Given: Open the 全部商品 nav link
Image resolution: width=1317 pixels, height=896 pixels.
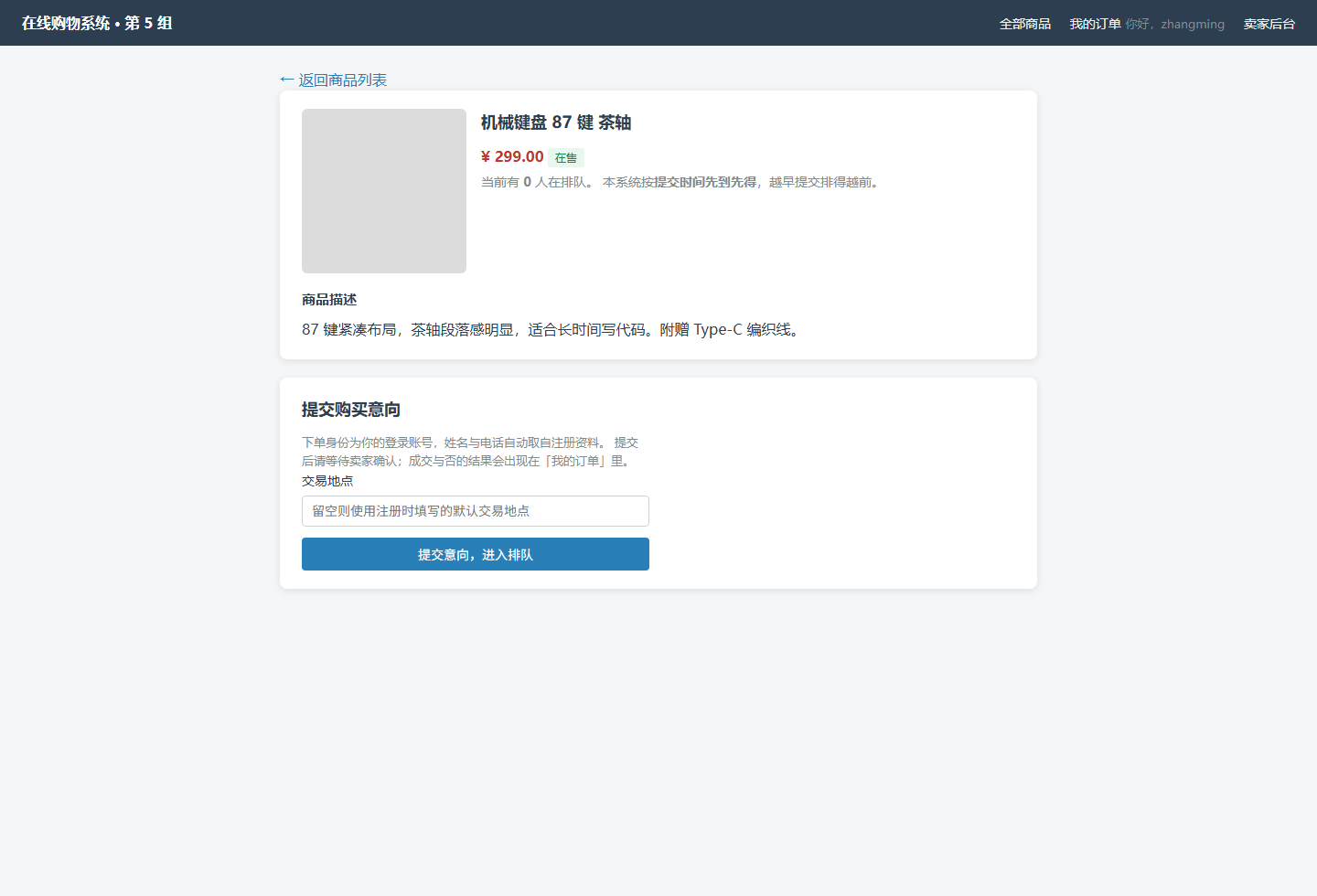Looking at the screenshot, I should [x=1024, y=24].
